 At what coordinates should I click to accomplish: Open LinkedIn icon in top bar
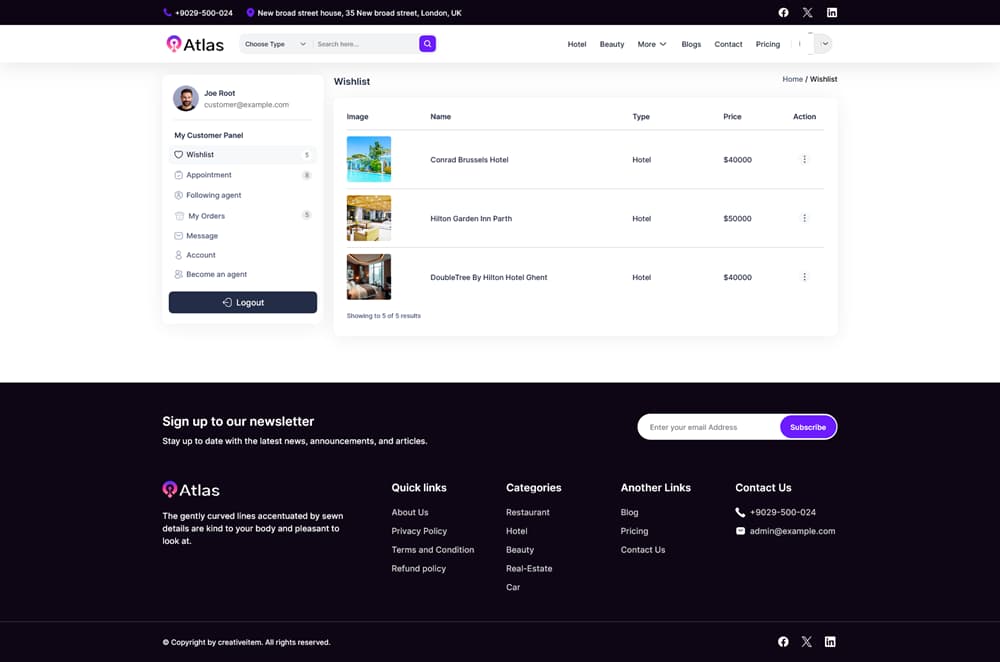pyautogui.click(x=832, y=12)
